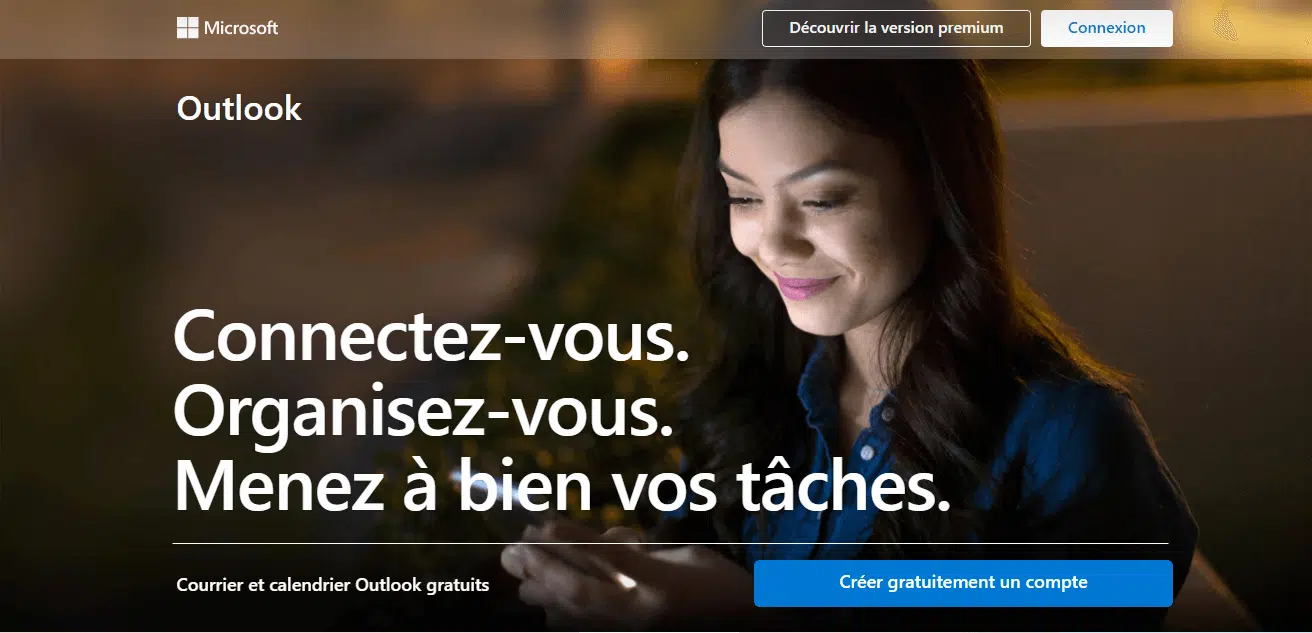Image resolution: width=1312 pixels, height=633 pixels.
Task: Click the thin white horizontal divider line
Action: click(x=670, y=543)
